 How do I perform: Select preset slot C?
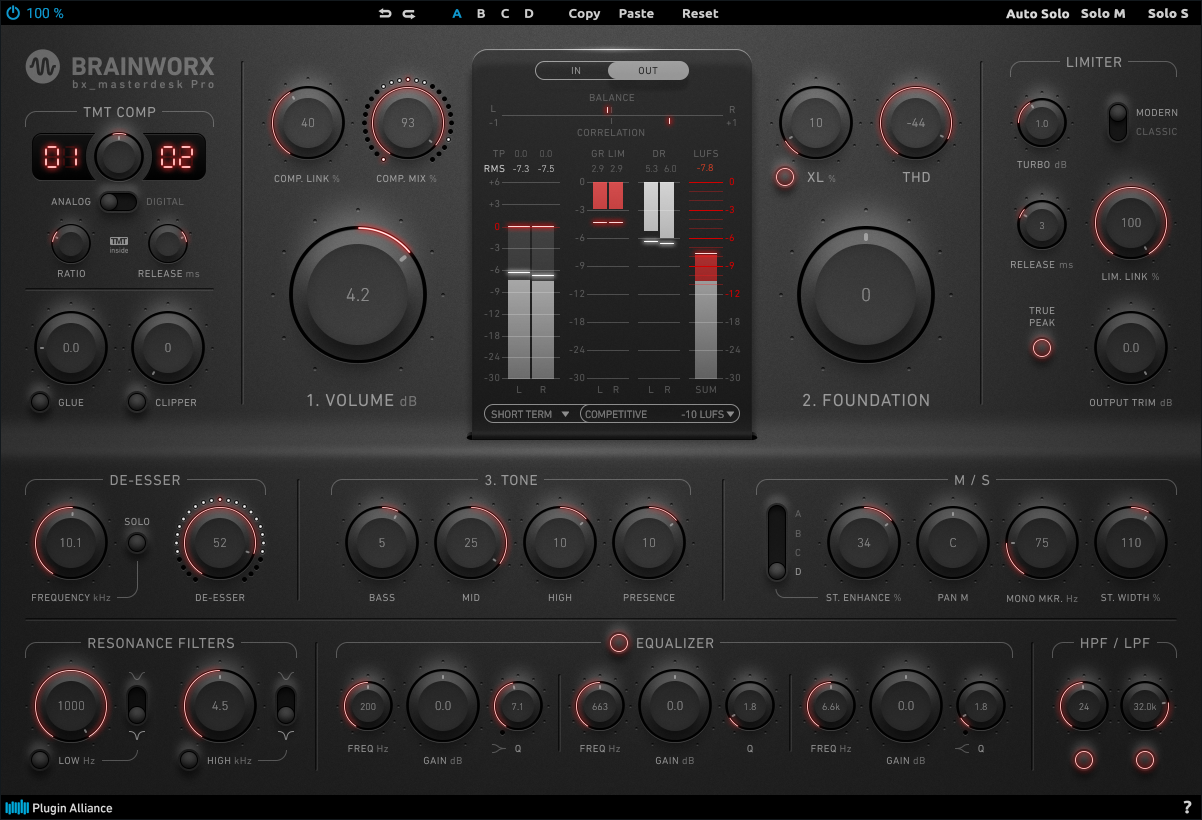505,14
